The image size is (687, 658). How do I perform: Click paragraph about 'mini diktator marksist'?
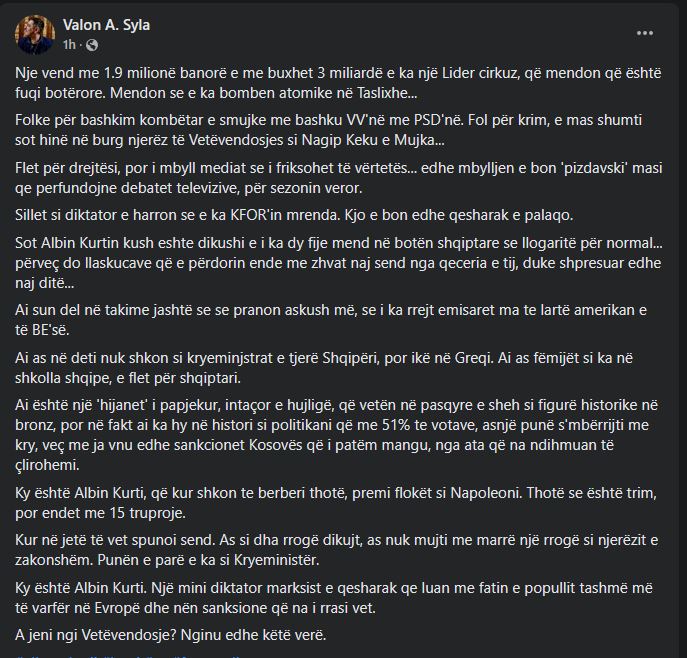[x=334, y=598]
